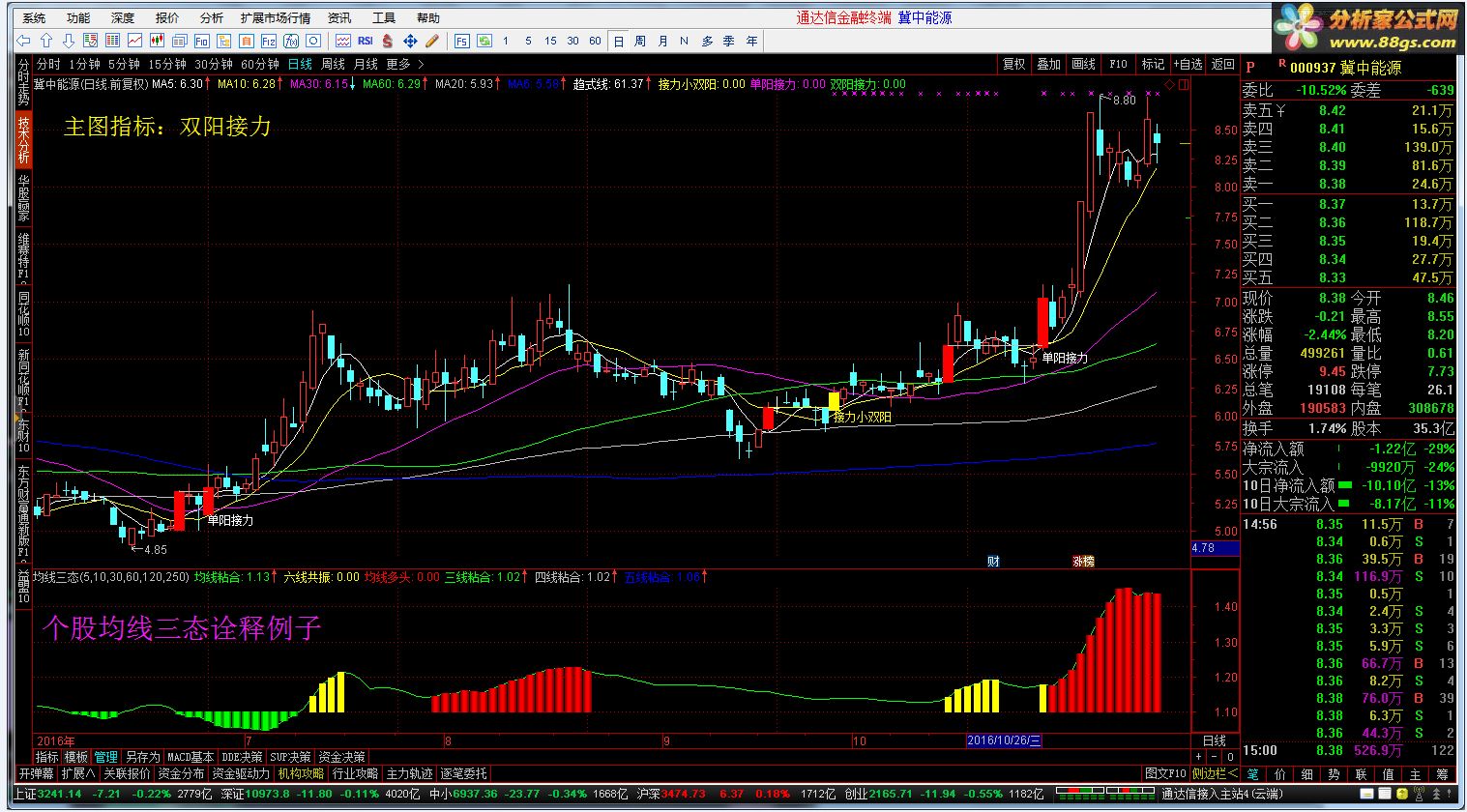
Task: Select the monthly 月 period button
Action: [x=662, y=41]
